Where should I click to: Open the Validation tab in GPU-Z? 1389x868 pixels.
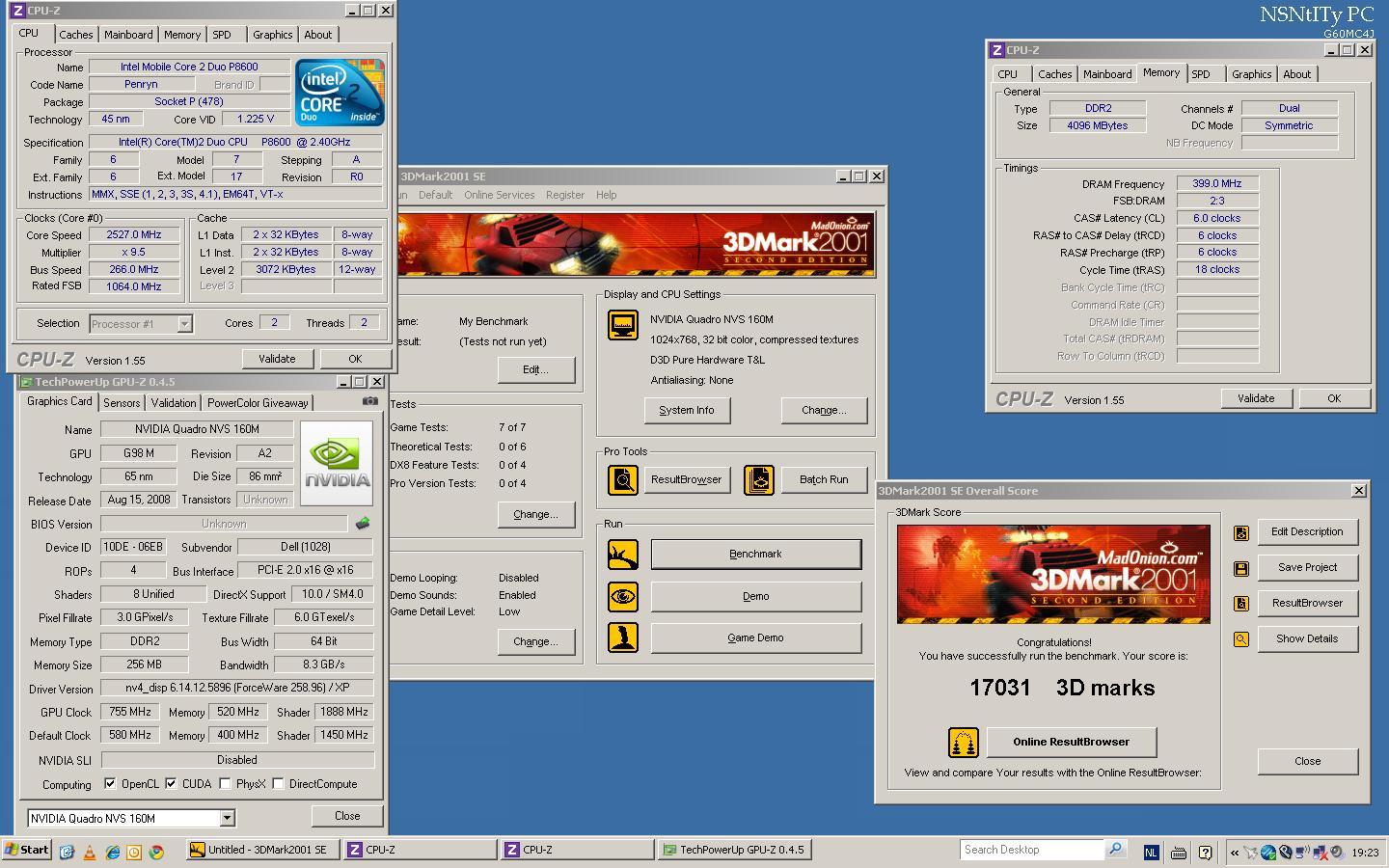[174, 403]
